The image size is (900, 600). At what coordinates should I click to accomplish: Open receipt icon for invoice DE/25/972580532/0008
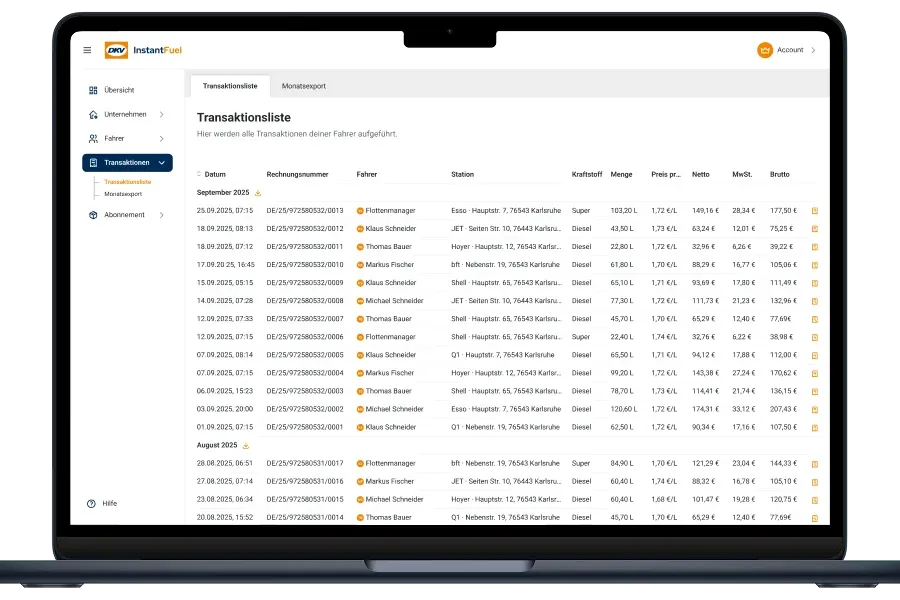point(814,301)
